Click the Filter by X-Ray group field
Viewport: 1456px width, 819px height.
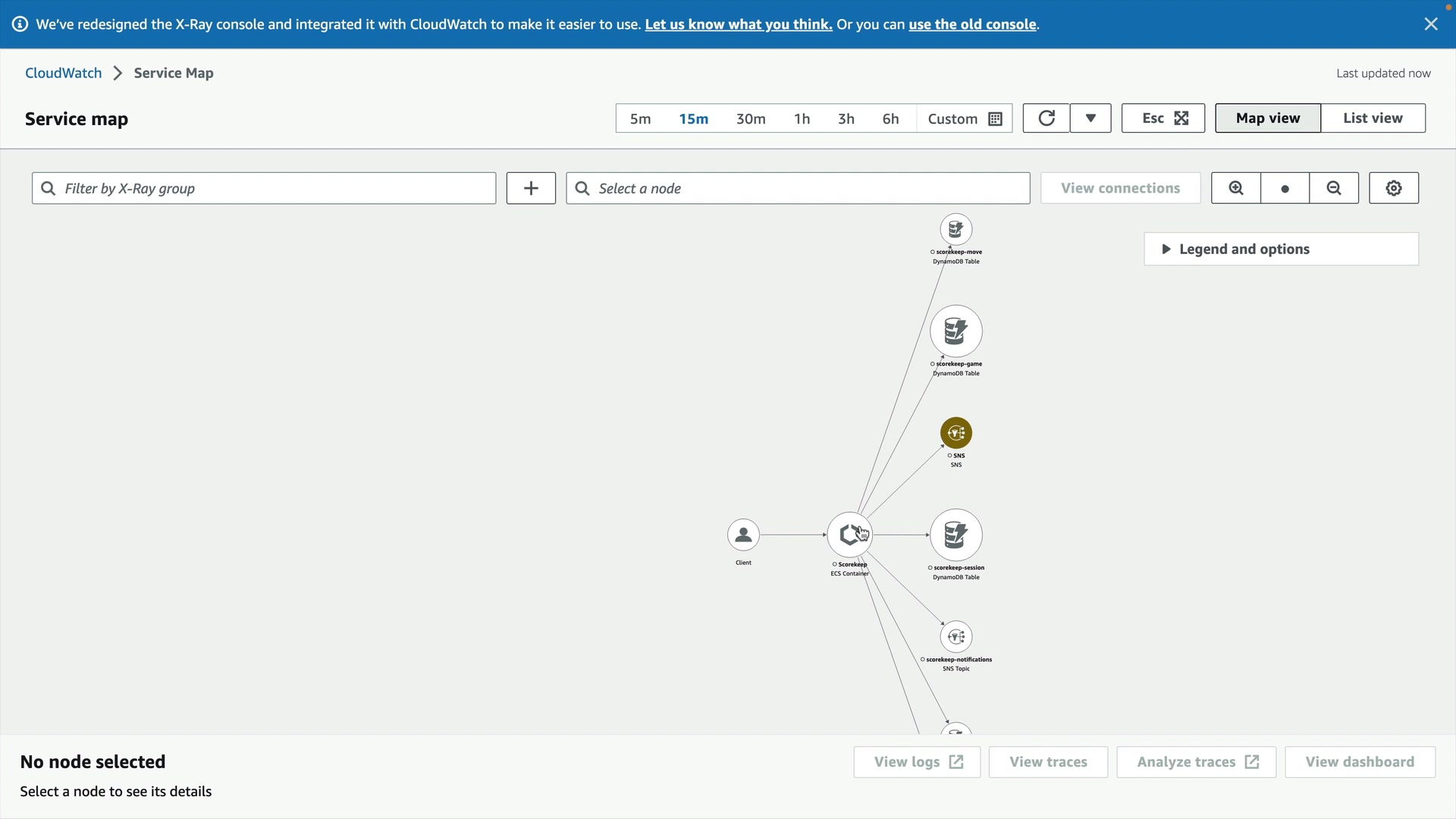click(264, 188)
